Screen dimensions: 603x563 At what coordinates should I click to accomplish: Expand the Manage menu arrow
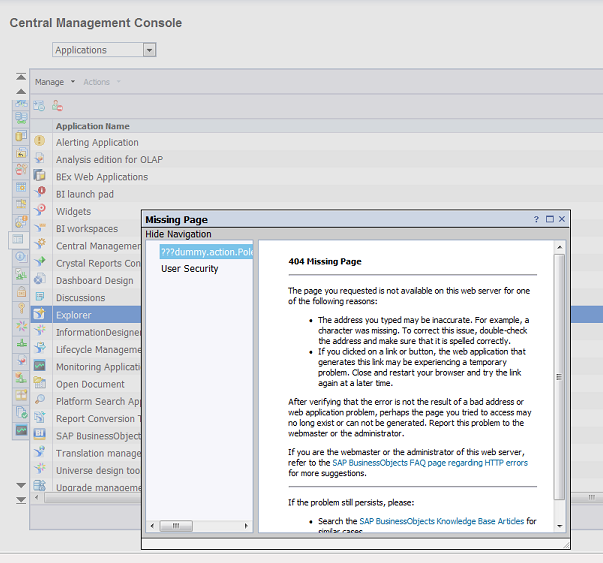[x=73, y=82]
